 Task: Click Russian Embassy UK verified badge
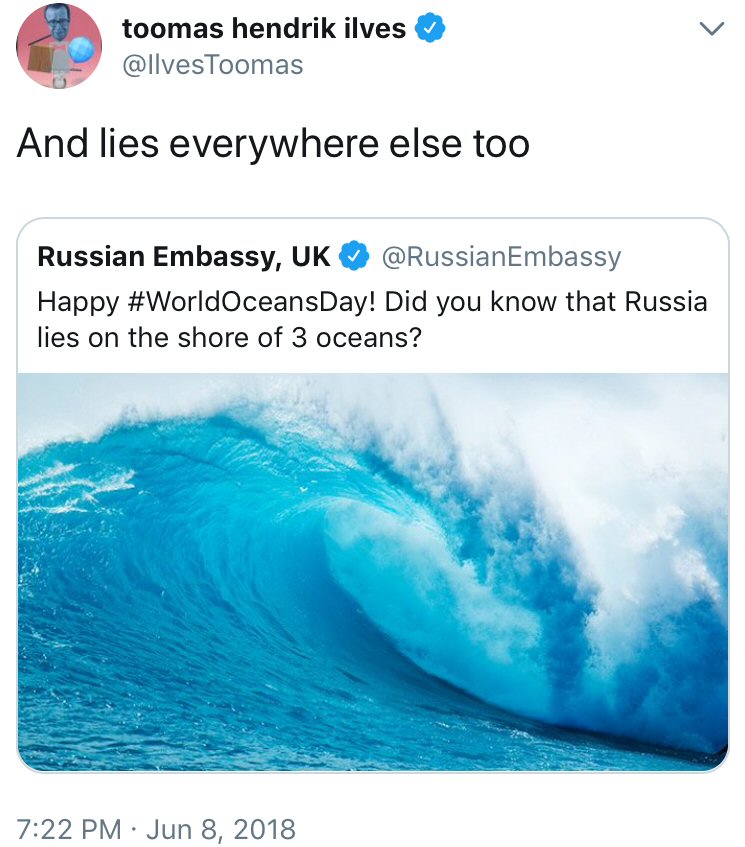[353, 257]
